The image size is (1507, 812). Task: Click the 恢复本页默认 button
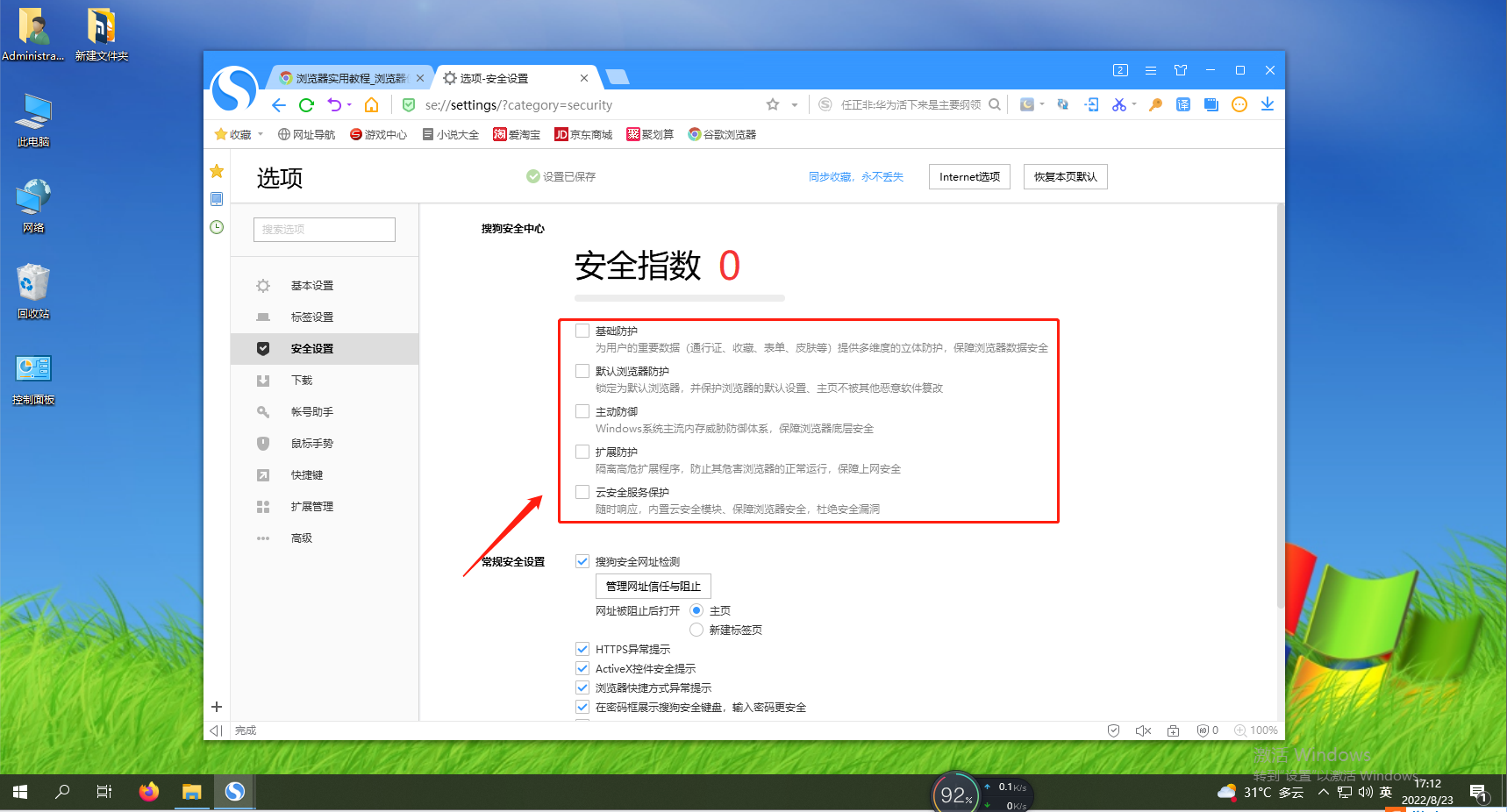coord(1065,176)
